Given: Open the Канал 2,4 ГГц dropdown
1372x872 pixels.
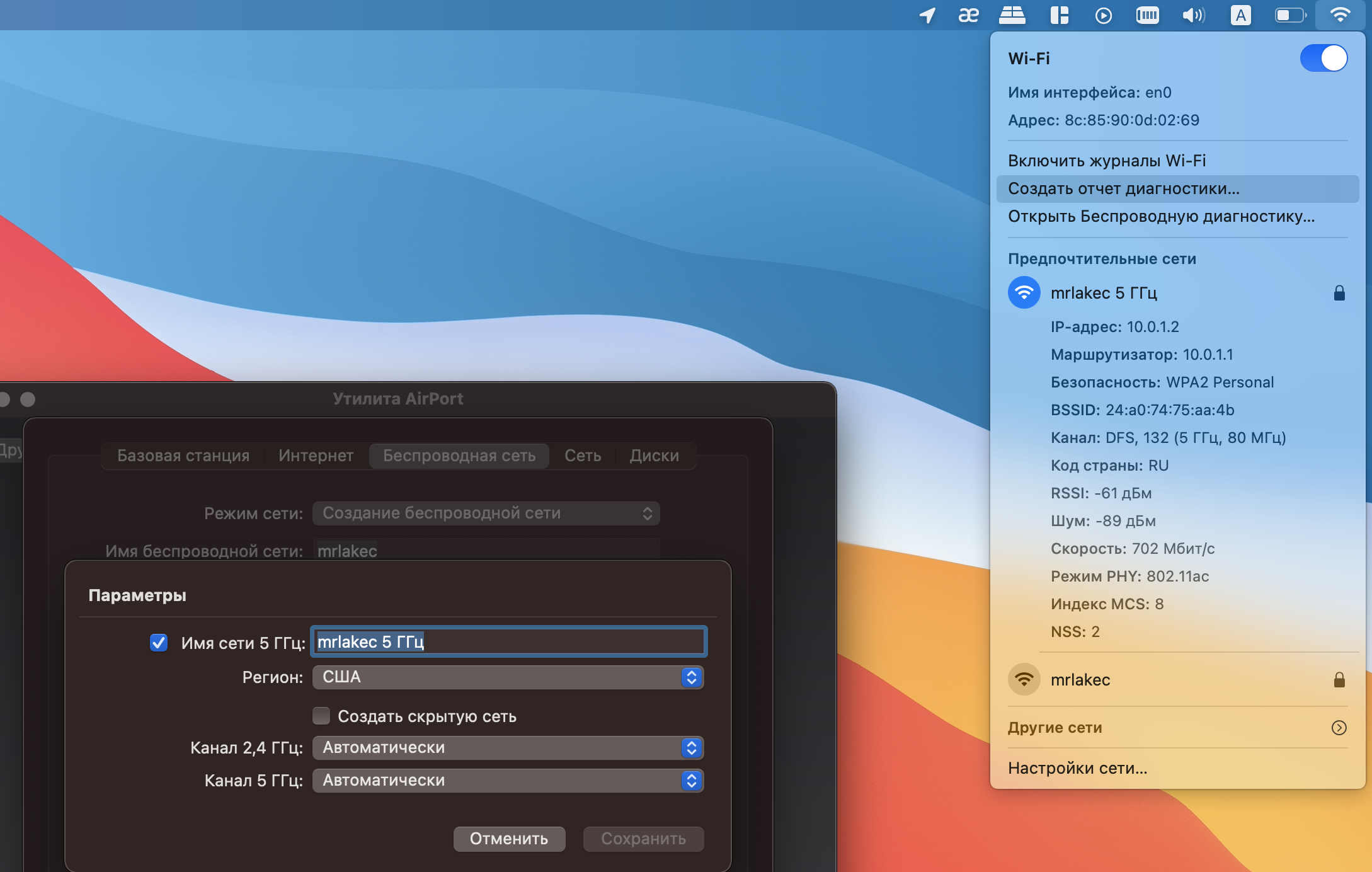Looking at the screenshot, I should (x=508, y=748).
